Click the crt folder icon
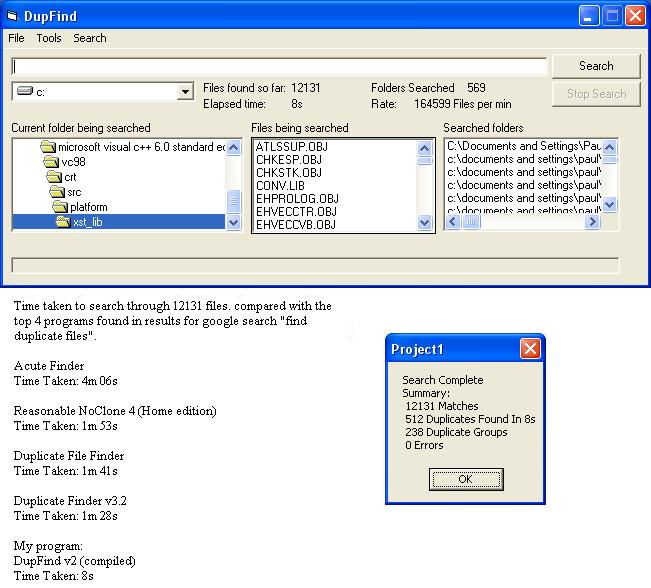Viewport: 651px width, 588px height. click(x=55, y=177)
